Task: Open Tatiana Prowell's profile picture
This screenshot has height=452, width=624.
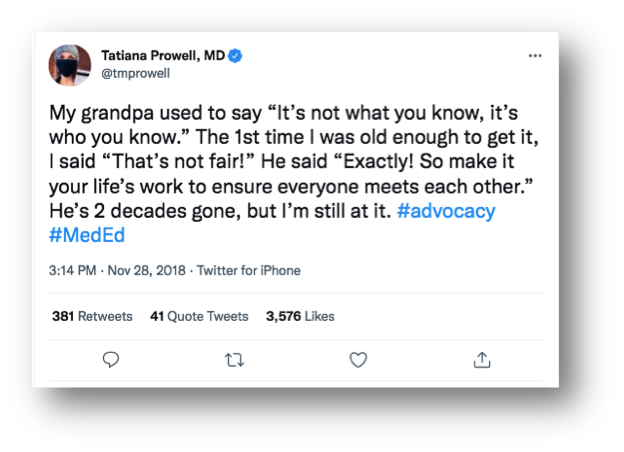Action: (70, 65)
